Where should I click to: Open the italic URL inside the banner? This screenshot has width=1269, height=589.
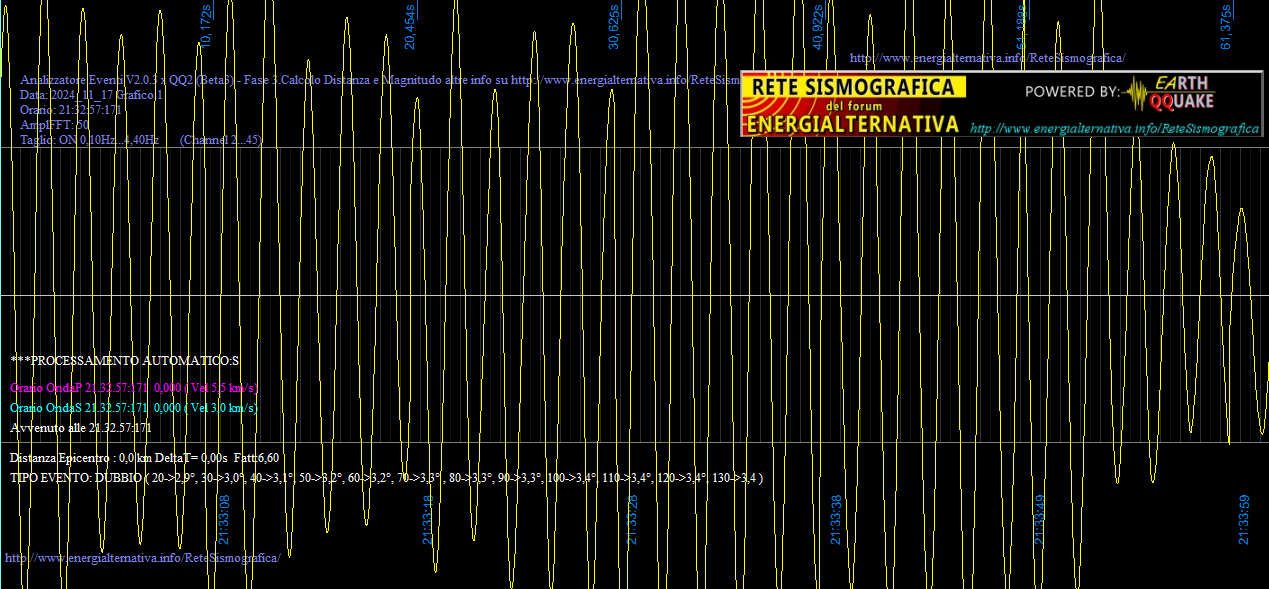(1114, 129)
